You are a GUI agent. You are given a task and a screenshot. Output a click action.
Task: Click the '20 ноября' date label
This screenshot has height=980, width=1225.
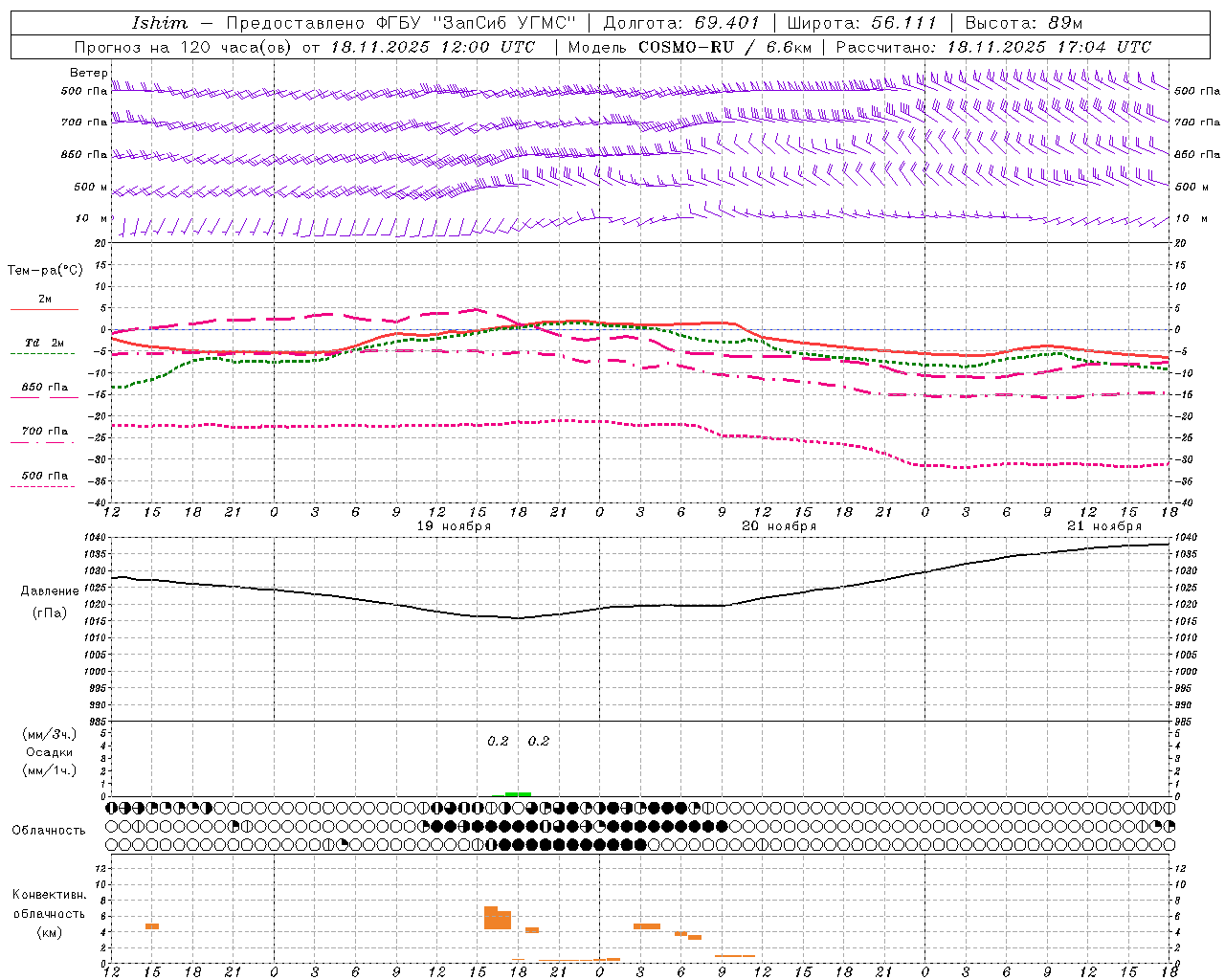[x=779, y=526]
